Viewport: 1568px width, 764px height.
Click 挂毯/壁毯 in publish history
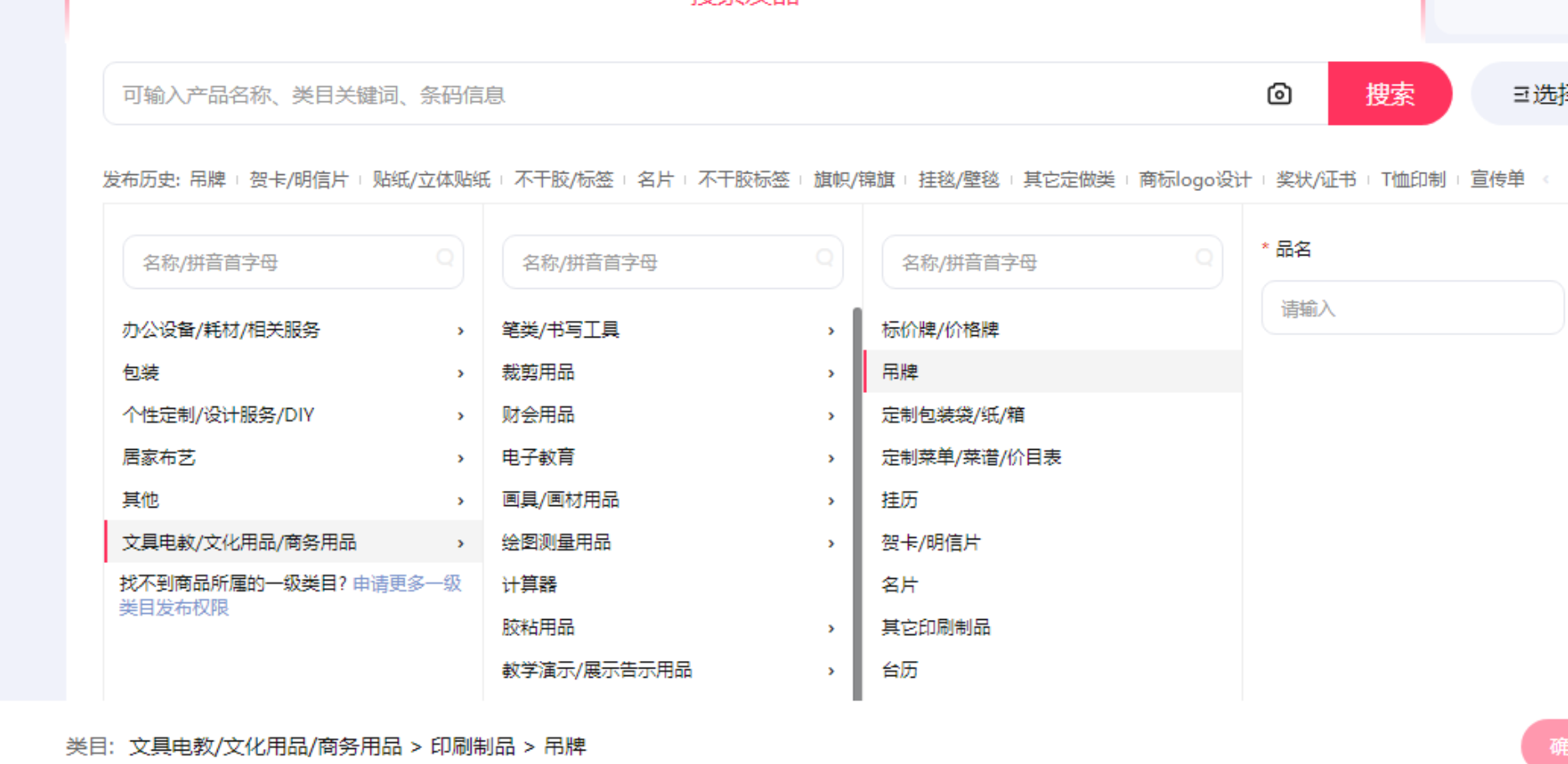tap(959, 179)
